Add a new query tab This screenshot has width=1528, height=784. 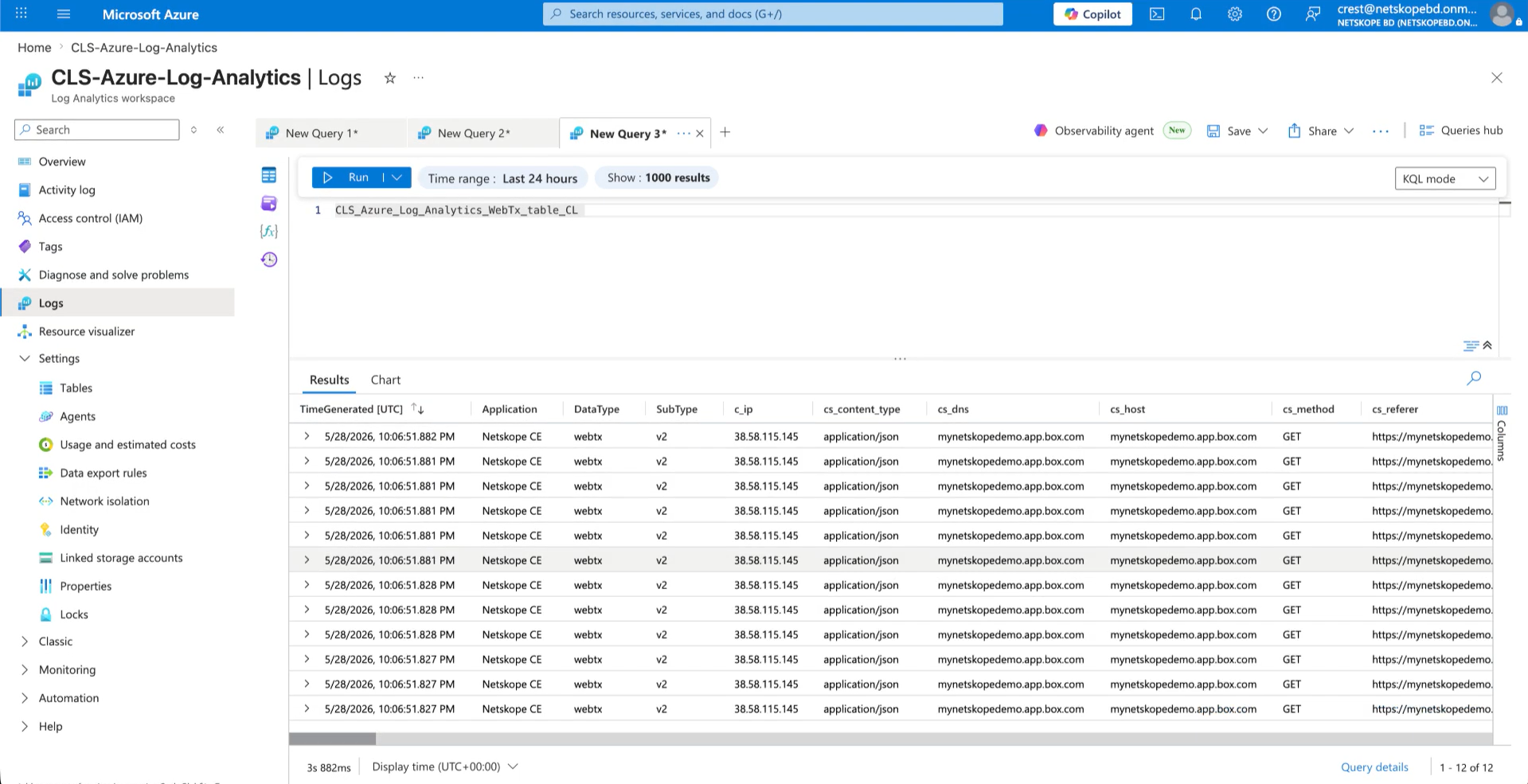(725, 132)
